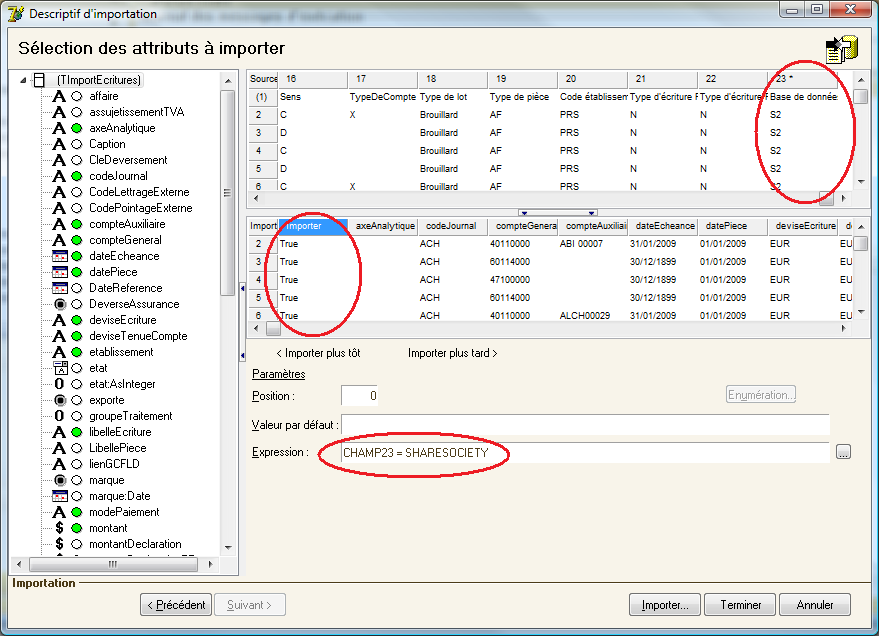Click the text icon beside Caption
The width and height of the screenshot is (879, 636).
[59, 144]
